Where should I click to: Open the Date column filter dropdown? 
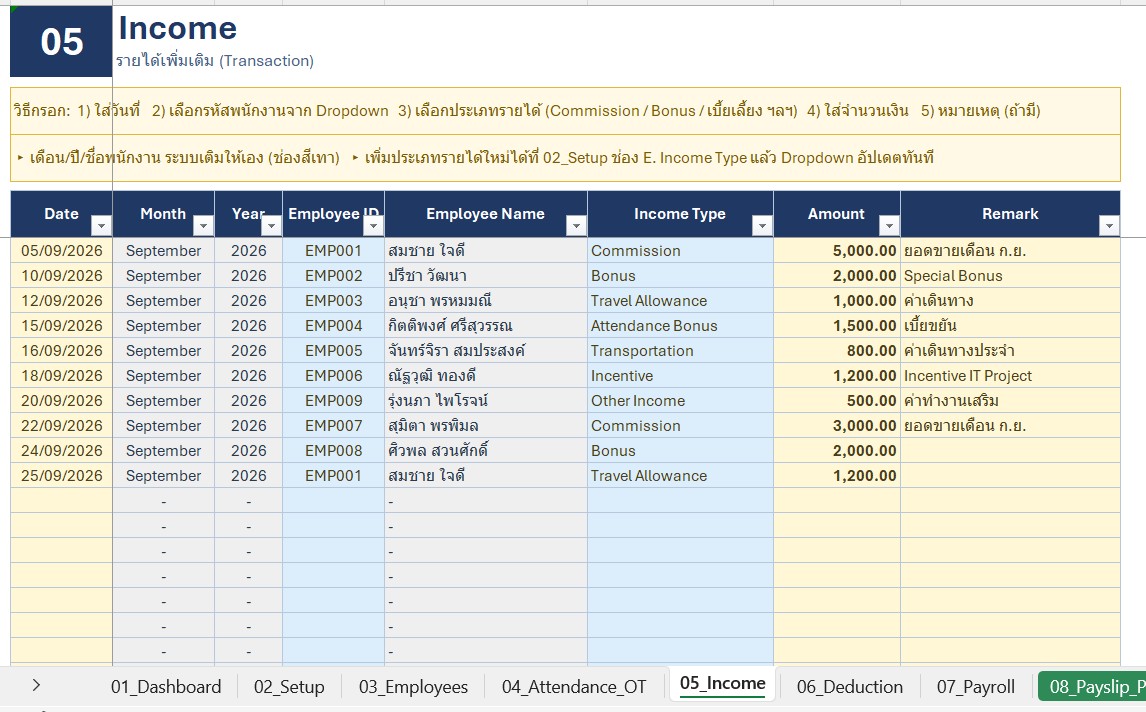click(102, 226)
